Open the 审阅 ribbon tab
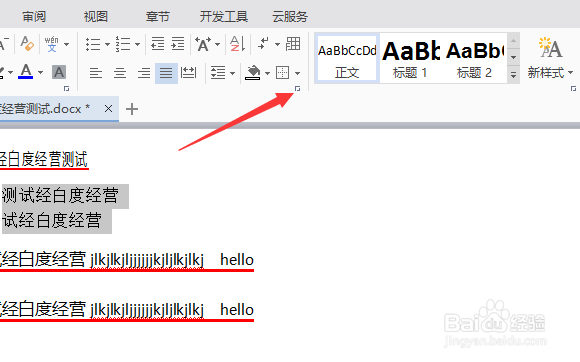Screen dimensions: 580x362 click(x=34, y=17)
